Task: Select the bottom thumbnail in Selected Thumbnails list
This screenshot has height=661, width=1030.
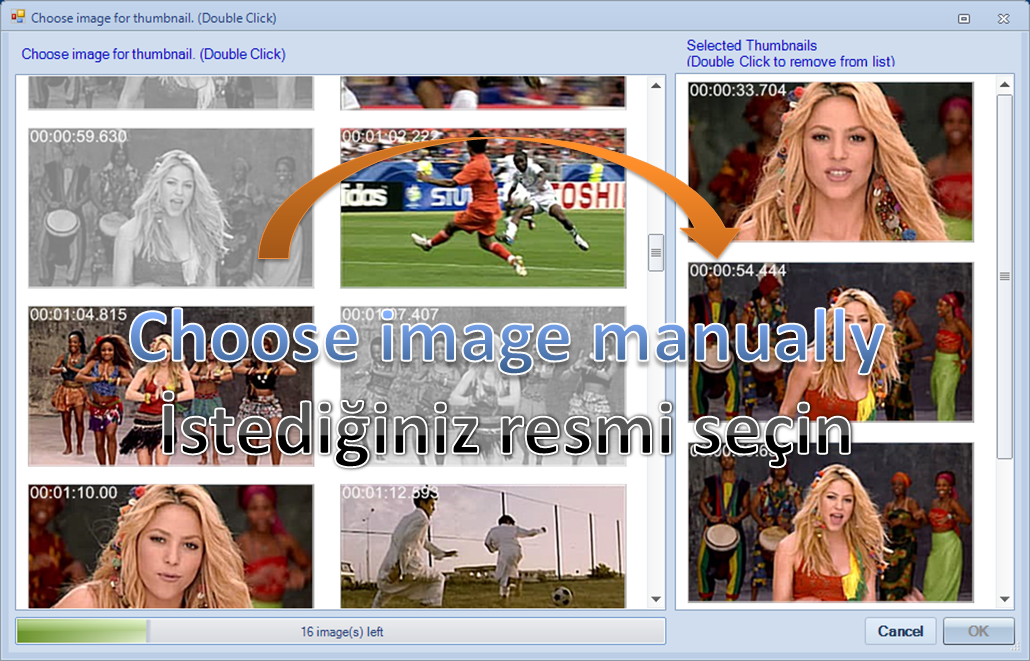Action: (x=830, y=522)
